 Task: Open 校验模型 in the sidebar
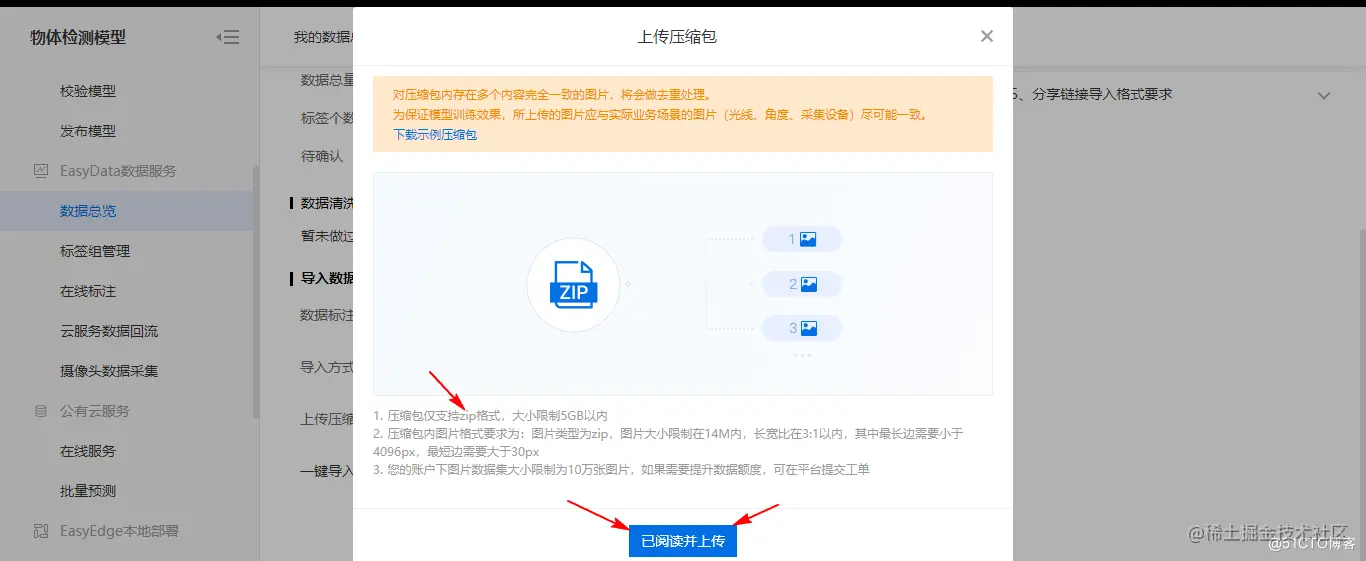[88, 91]
